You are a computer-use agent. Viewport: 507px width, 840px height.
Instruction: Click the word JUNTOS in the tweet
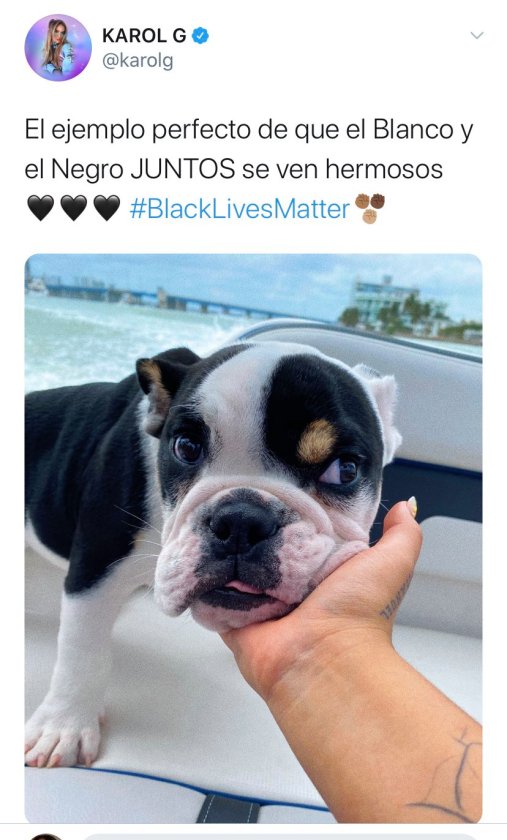[x=183, y=170]
